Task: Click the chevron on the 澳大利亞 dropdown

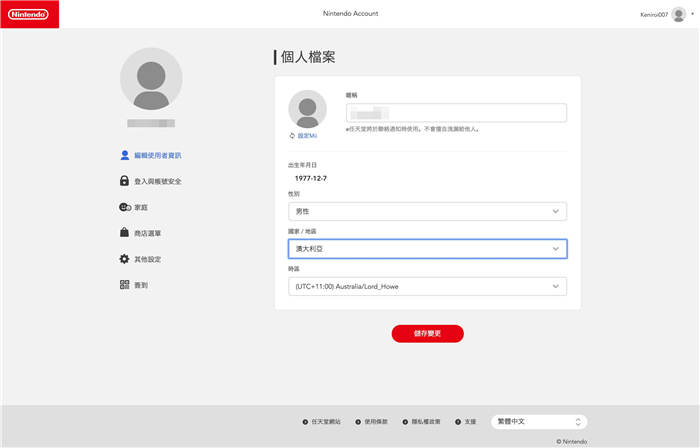Action: click(x=556, y=249)
